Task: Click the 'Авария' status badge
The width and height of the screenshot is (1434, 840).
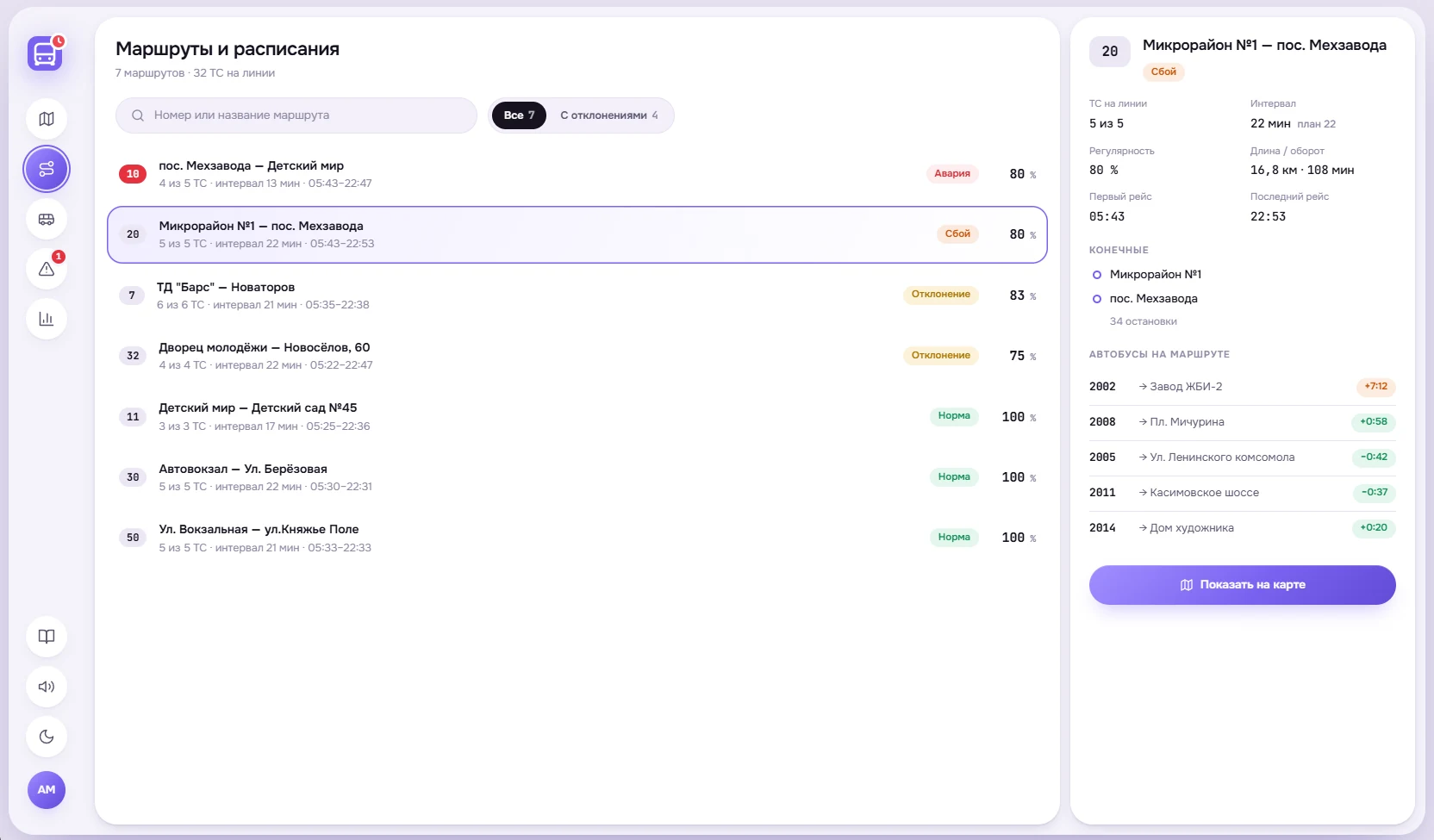Action: (952, 174)
